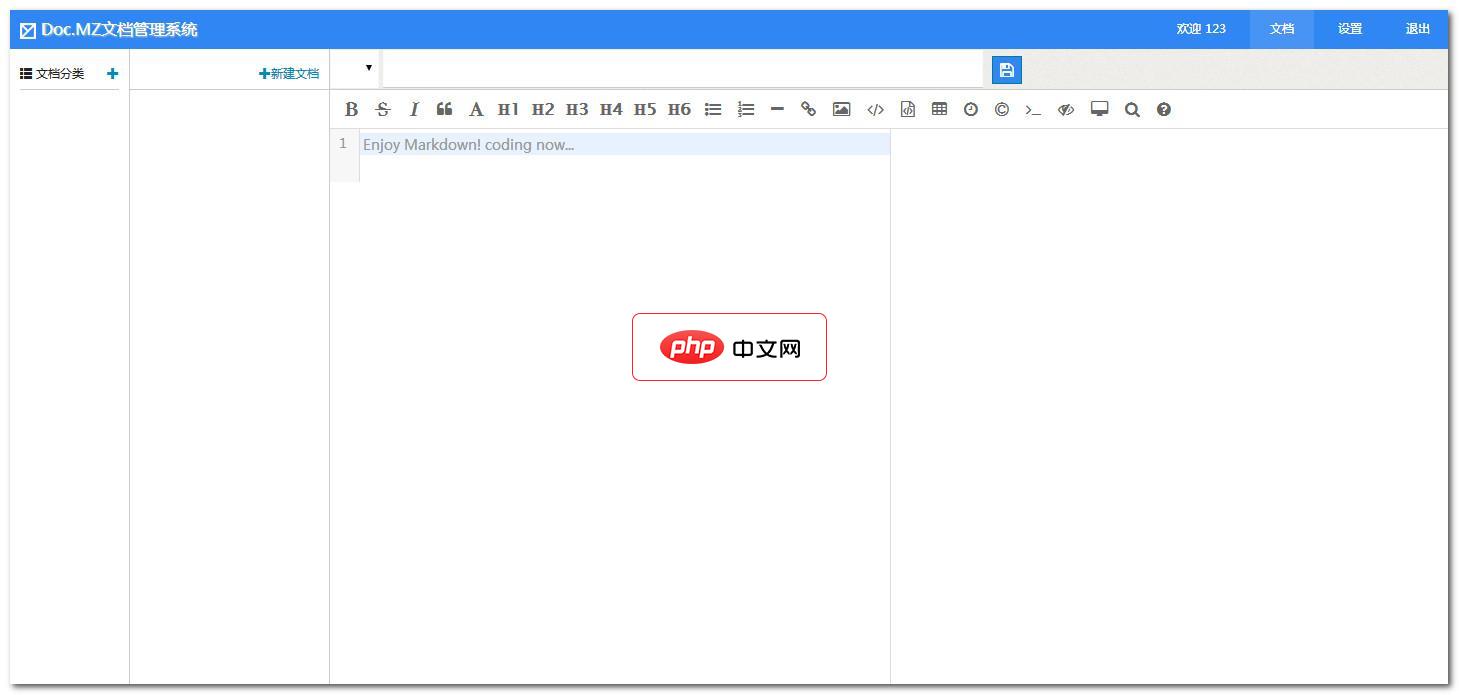The width and height of the screenshot is (1459, 695).
Task: Insert H1 heading
Action: [x=508, y=110]
